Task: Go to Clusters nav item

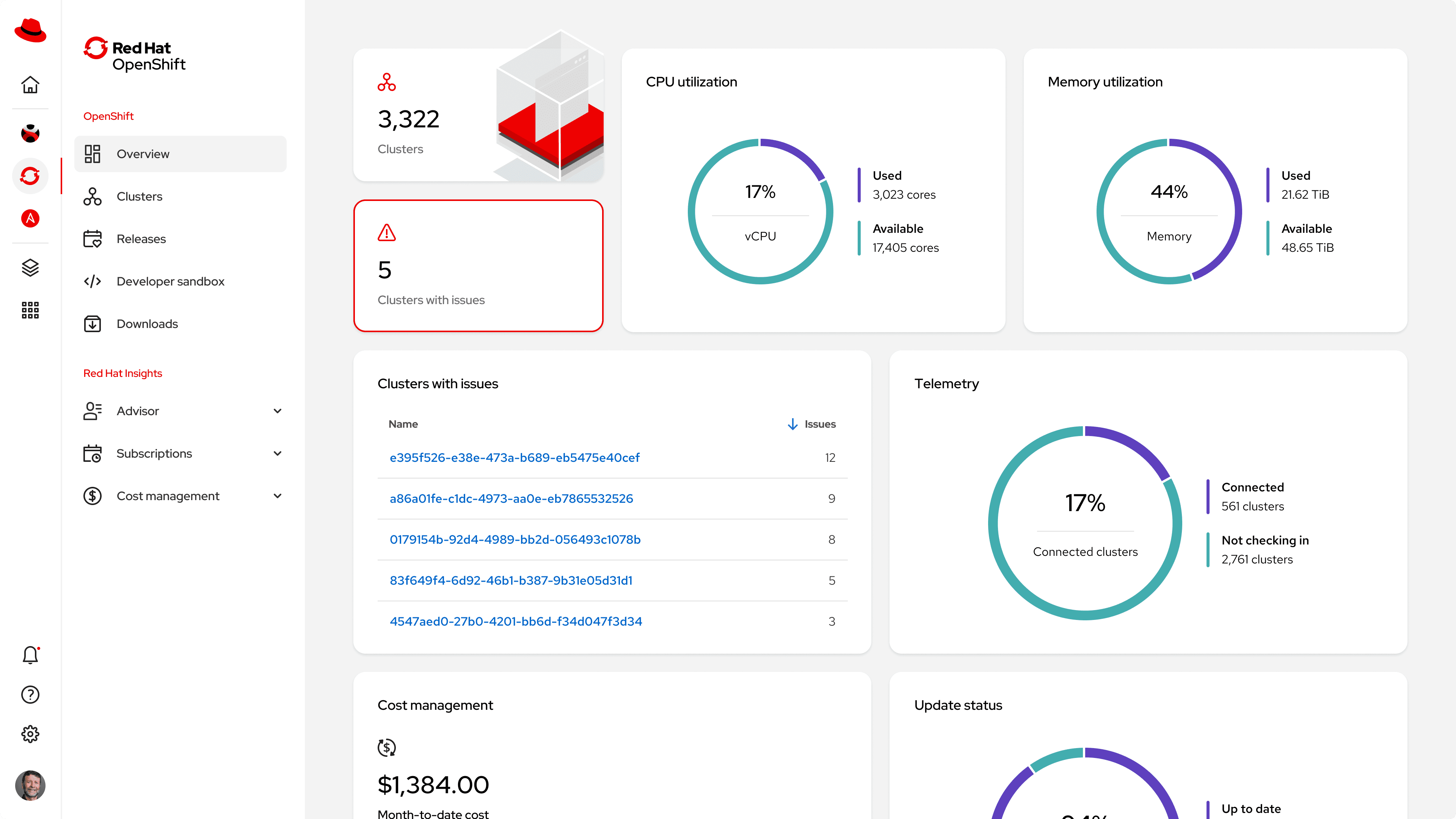Action: (x=180, y=196)
